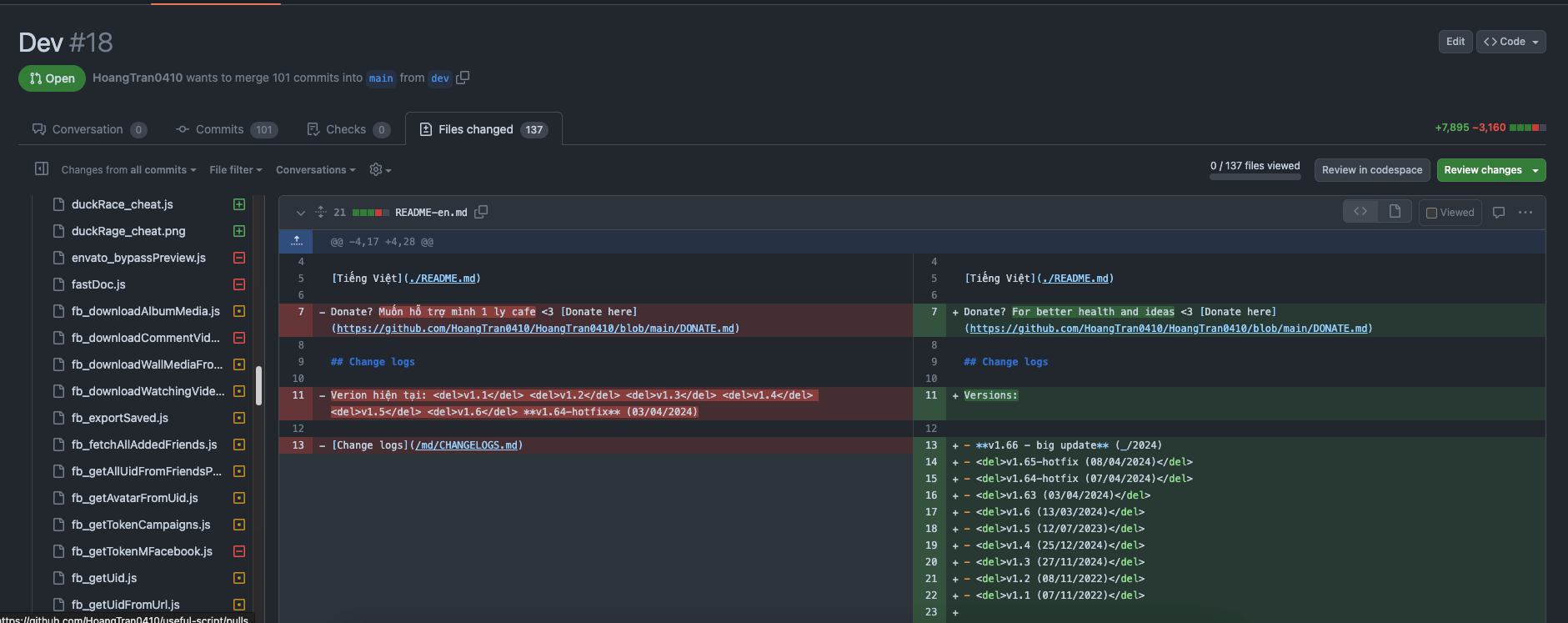This screenshot has width=1568, height=623.
Task: Click the modified-file icon for fb_getUid.js
Action: [239, 578]
